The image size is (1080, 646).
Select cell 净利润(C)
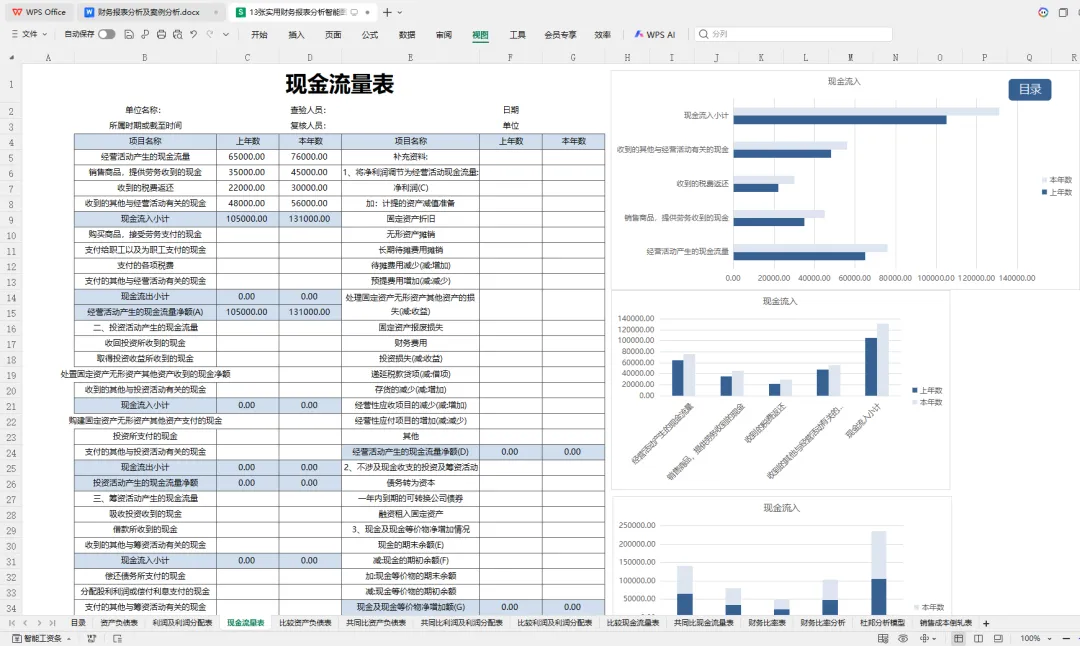coord(411,188)
